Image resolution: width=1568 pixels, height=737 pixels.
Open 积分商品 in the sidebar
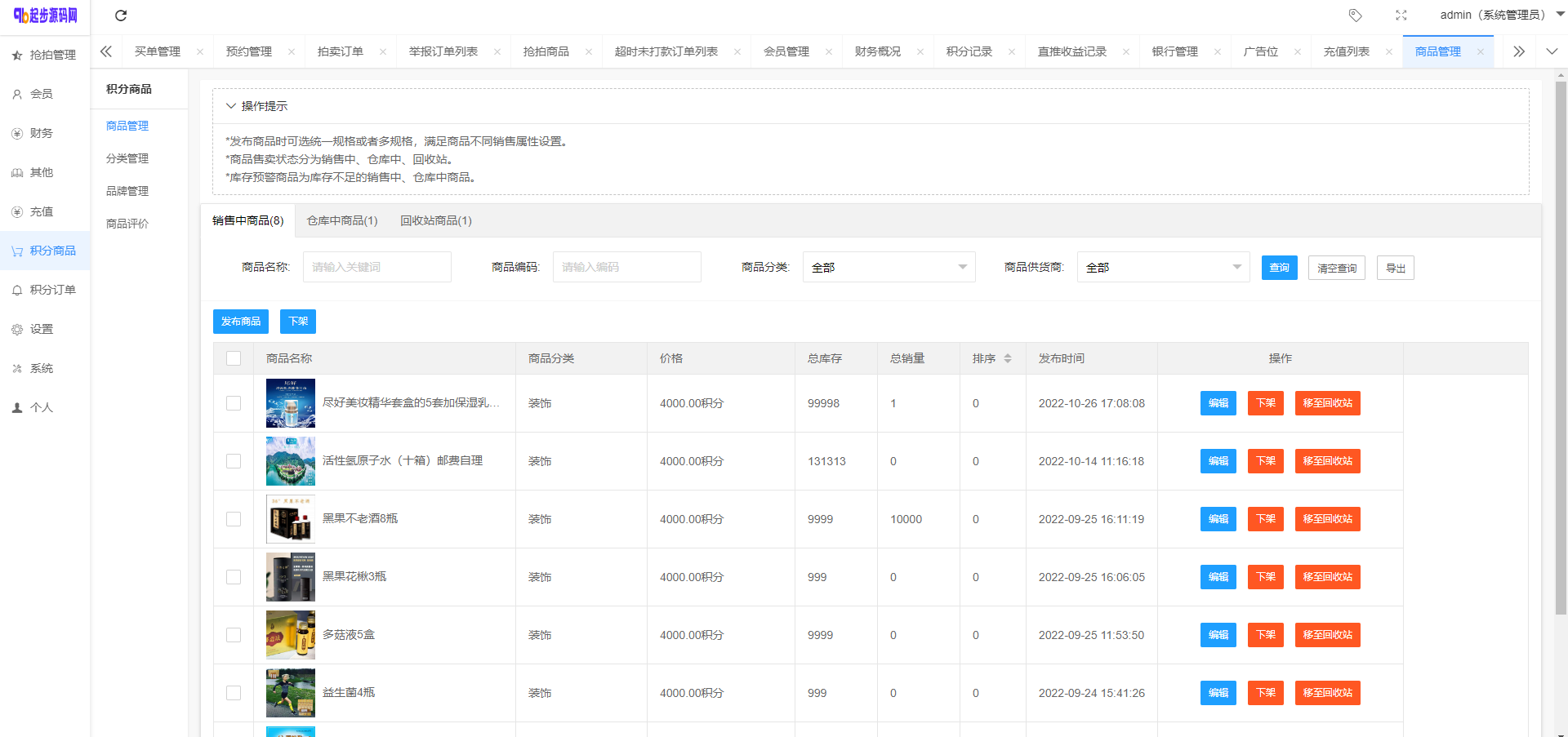45,251
